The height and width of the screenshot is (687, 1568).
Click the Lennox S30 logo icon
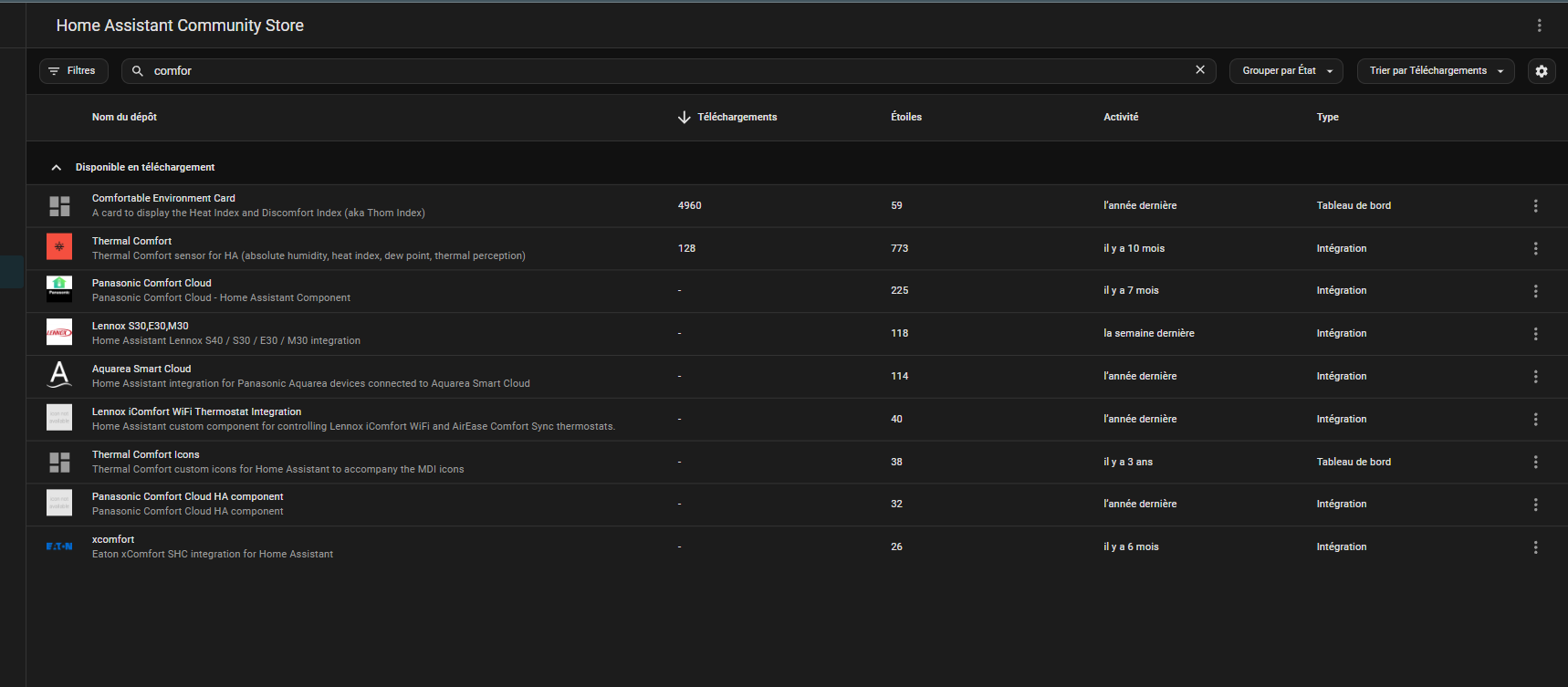(59, 333)
